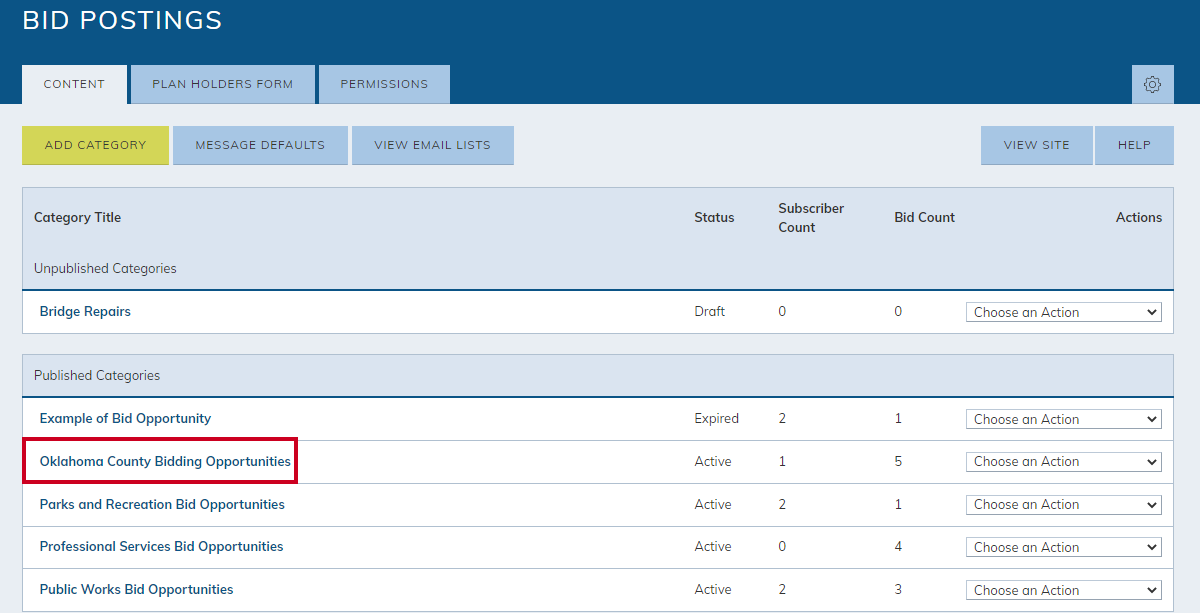1200x613 pixels.
Task: Open Professional Services Bid Opportunities link
Action: point(161,547)
